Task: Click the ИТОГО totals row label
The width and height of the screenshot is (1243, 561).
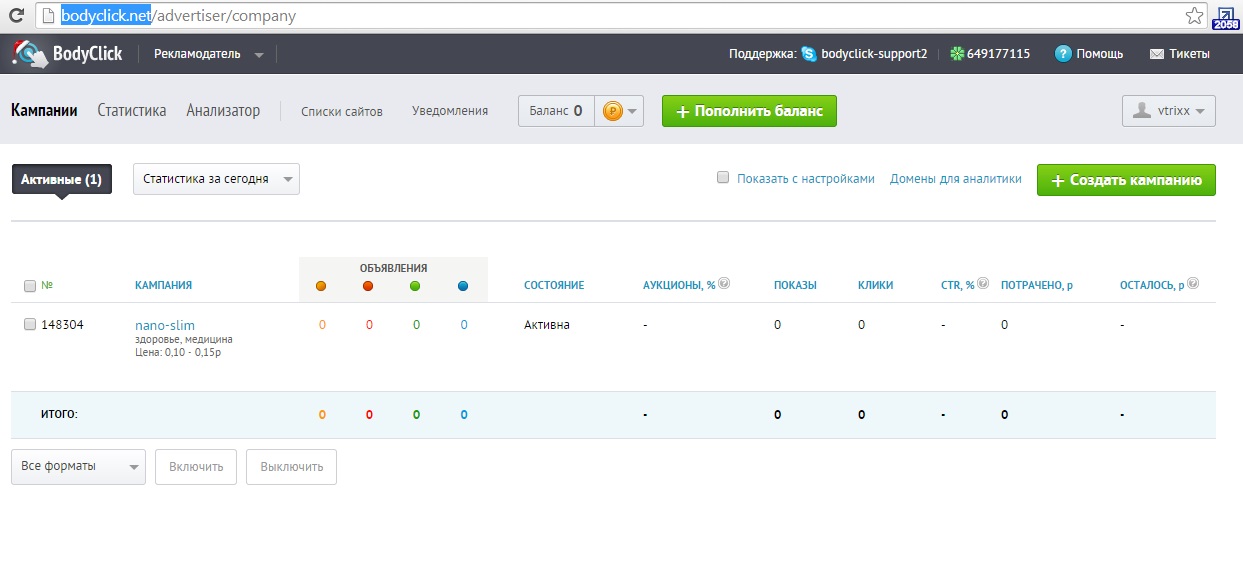Action: 59,414
